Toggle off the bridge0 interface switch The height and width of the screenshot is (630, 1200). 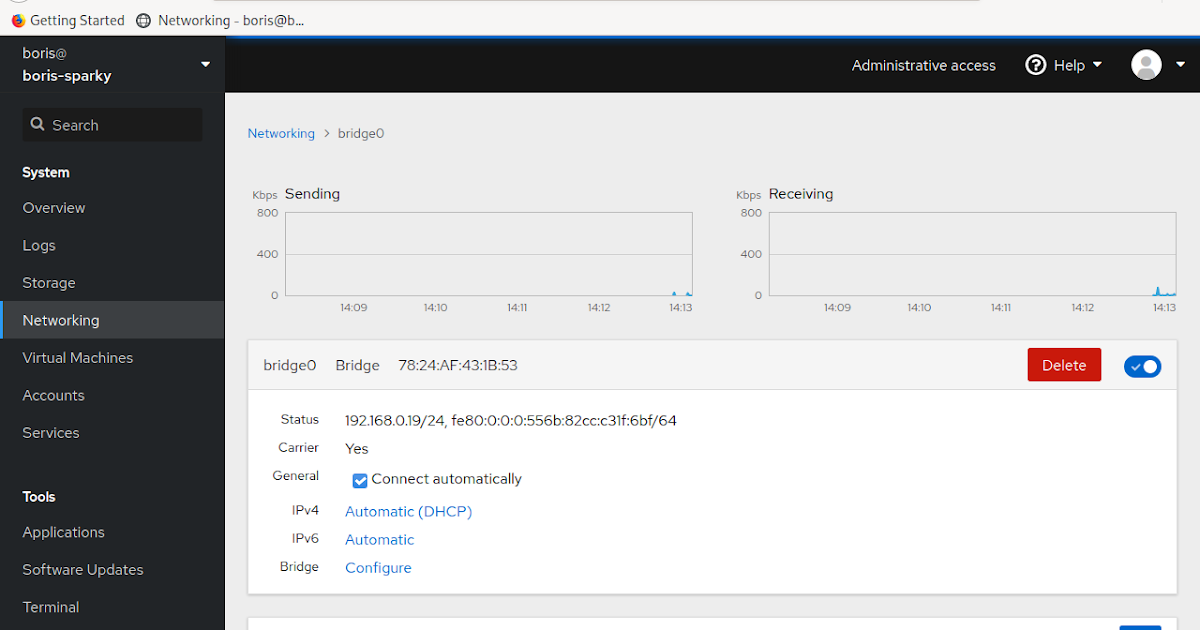(x=1142, y=366)
